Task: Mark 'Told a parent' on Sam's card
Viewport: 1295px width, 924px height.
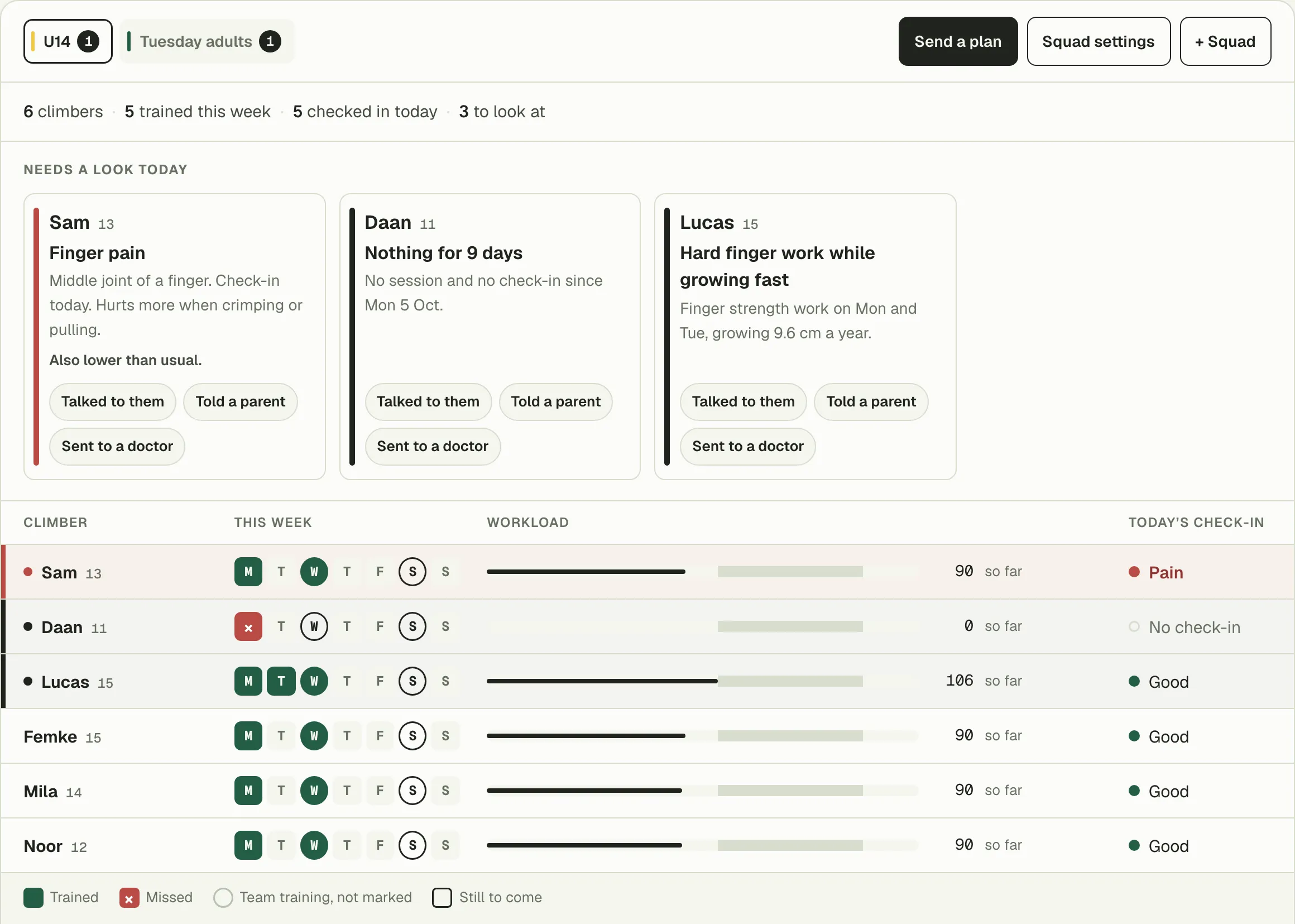Action: pyautogui.click(x=240, y=401)
